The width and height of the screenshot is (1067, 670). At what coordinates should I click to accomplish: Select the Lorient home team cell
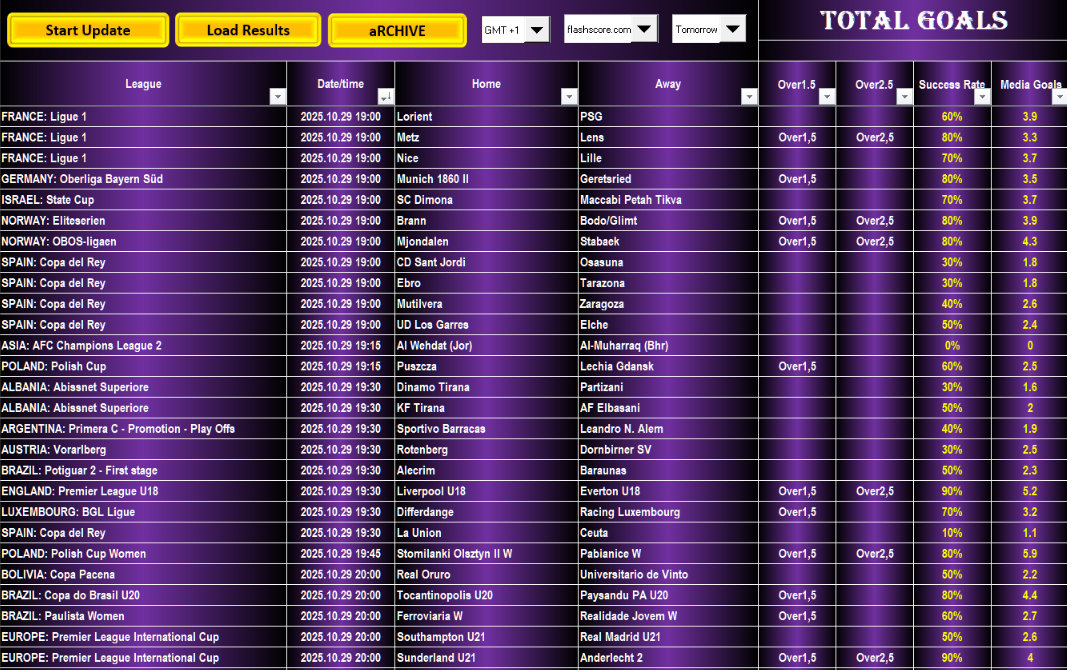point(486,117)
